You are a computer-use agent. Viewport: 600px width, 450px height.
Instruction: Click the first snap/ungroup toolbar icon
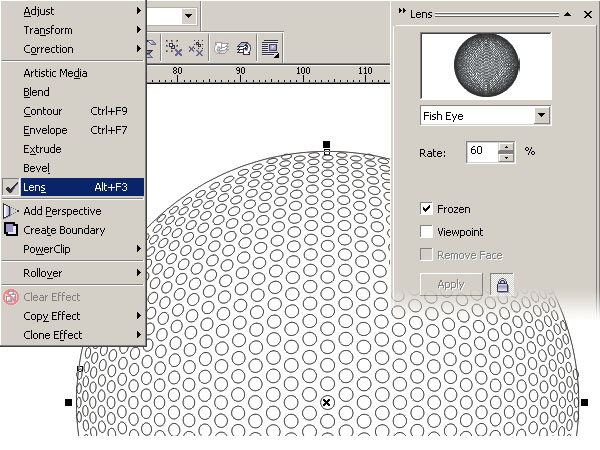[x=174, y=48]
